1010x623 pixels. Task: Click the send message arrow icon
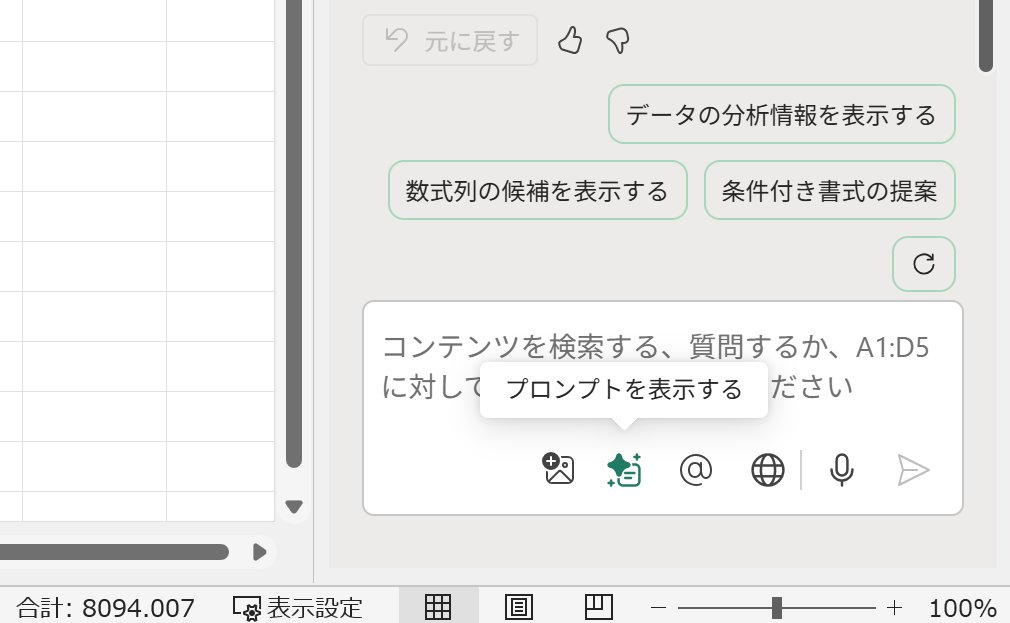coord(913,470)
